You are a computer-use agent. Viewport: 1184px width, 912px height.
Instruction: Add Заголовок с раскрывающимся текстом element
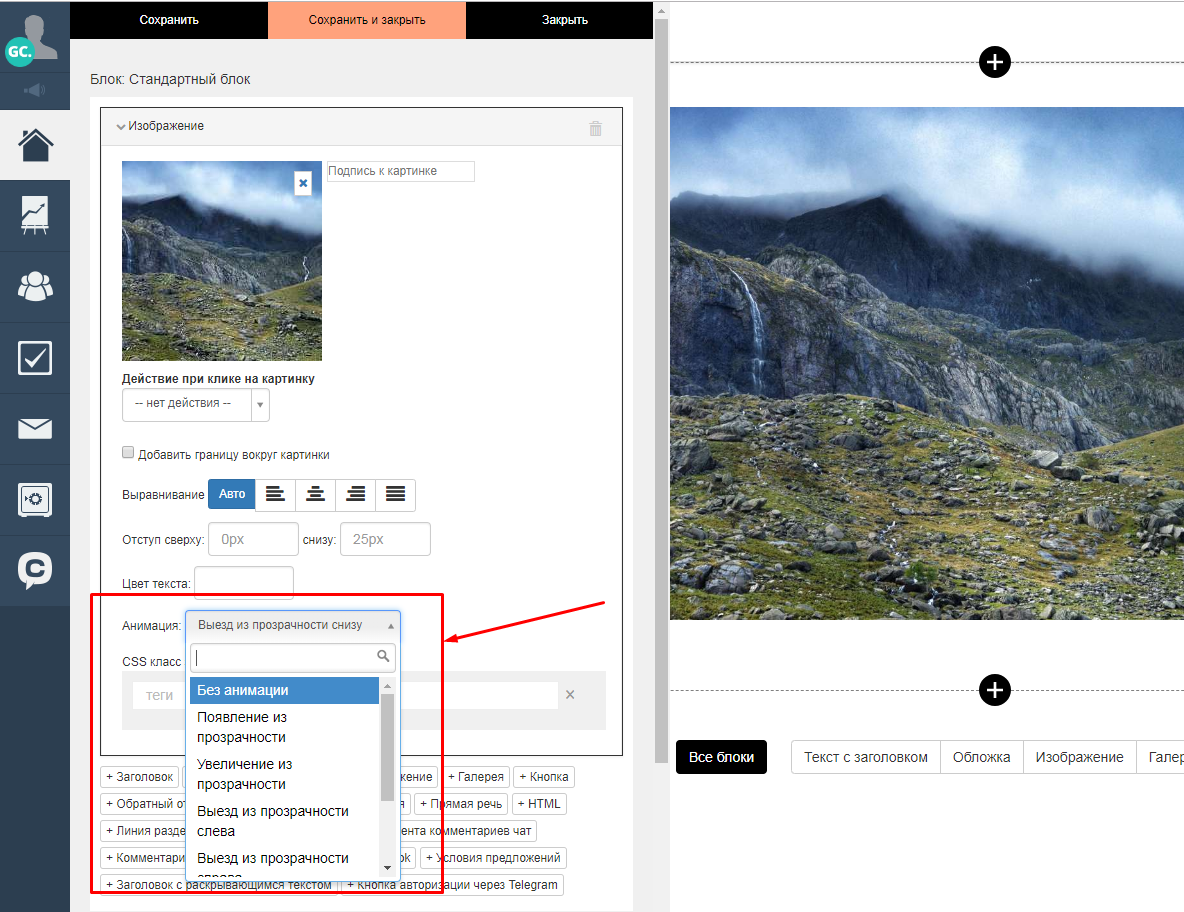point(219,885)
